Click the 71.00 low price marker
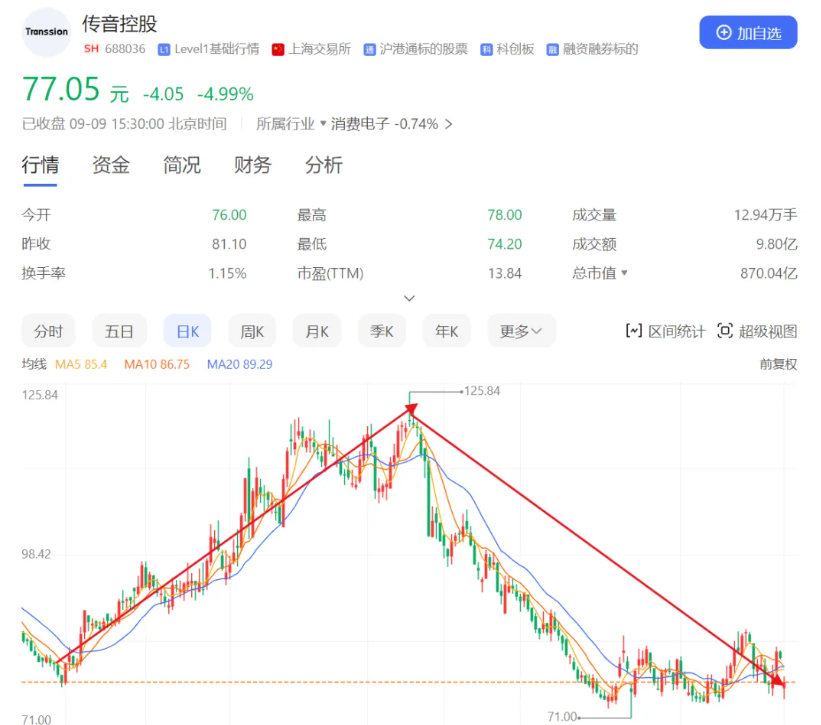 click(x=562, y=716)
